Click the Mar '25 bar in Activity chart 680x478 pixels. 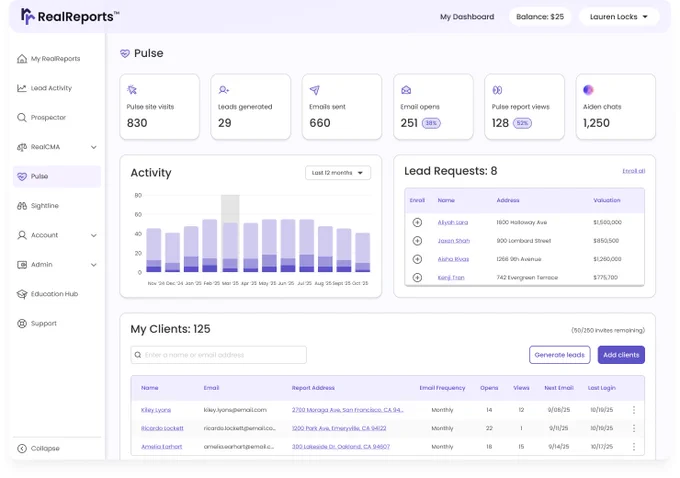230,247
